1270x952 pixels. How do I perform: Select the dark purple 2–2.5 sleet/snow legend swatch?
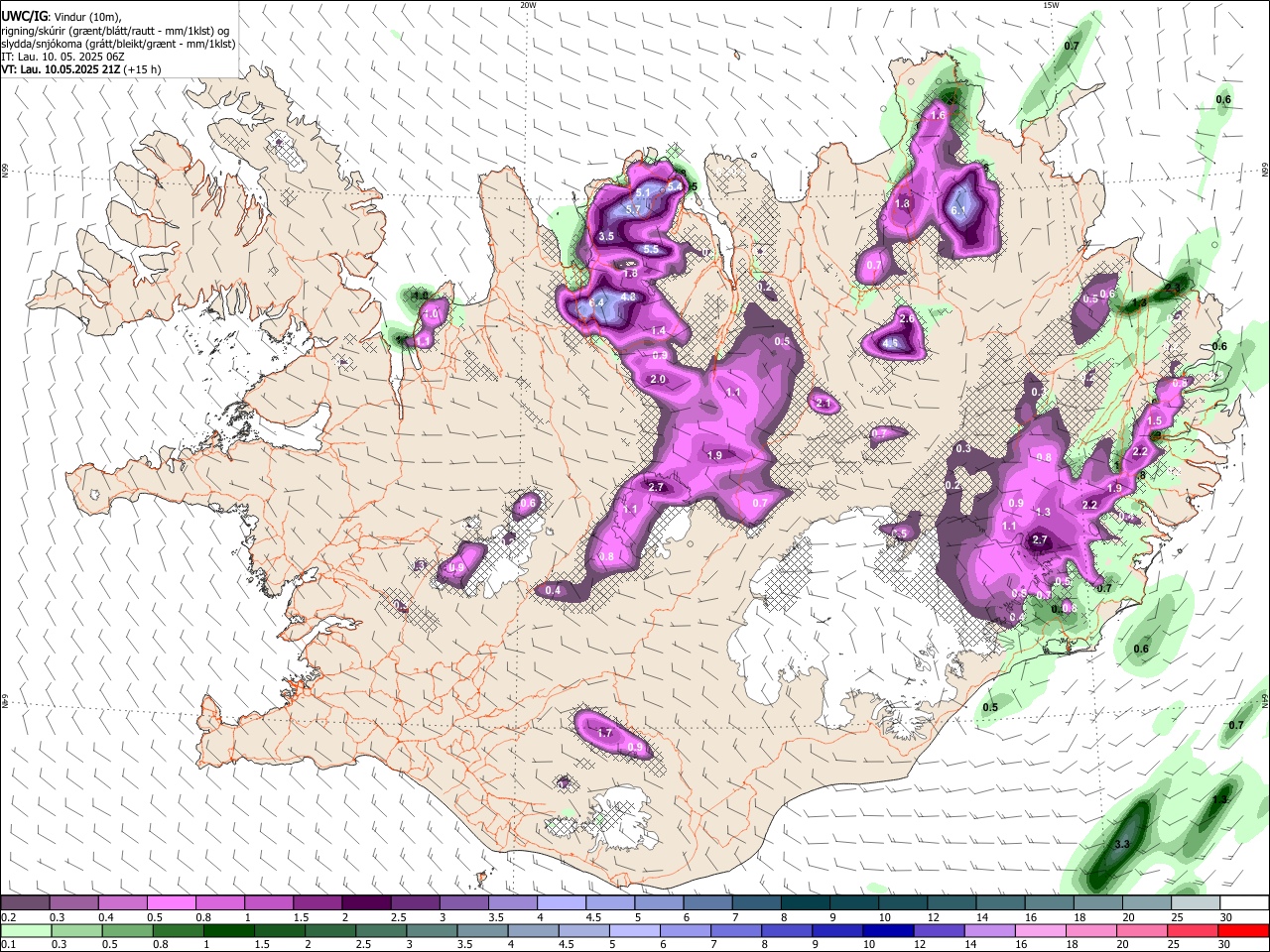pos(366,903)
